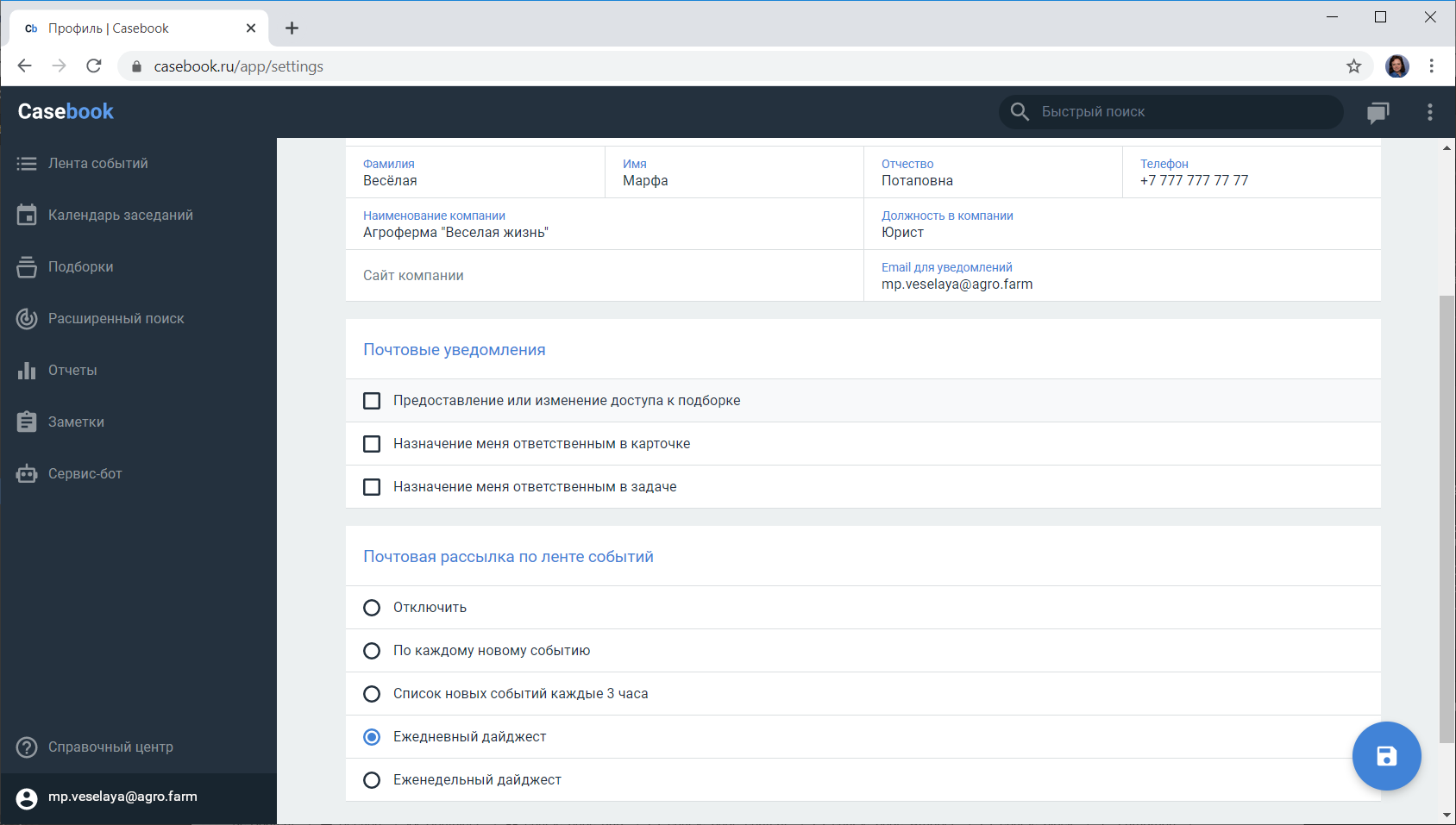The width and height of the screenshot is (1456, 825).
Task: Click the scrollbar up arrow
Action: [x=1447, y=148]
